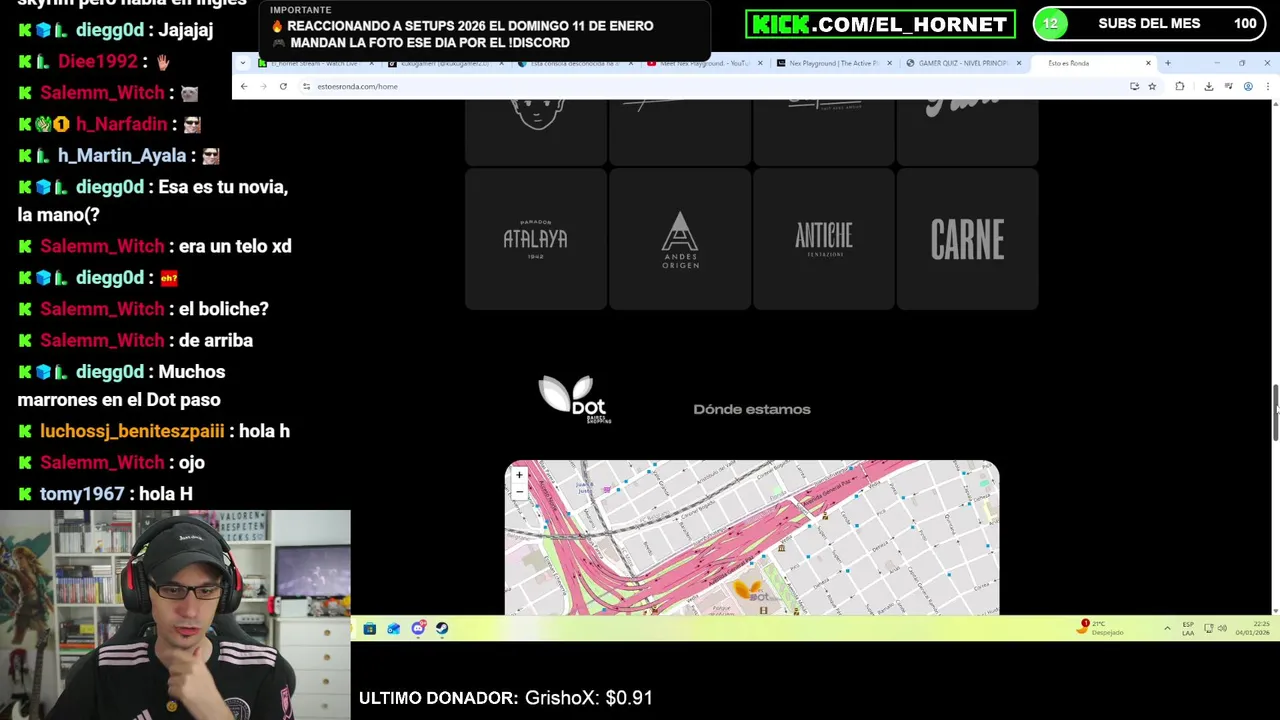Click the page vertical scrollbar thumb
This screenshot has width=1280, height=720.
pyautogui.click(x=1275, y=412)
